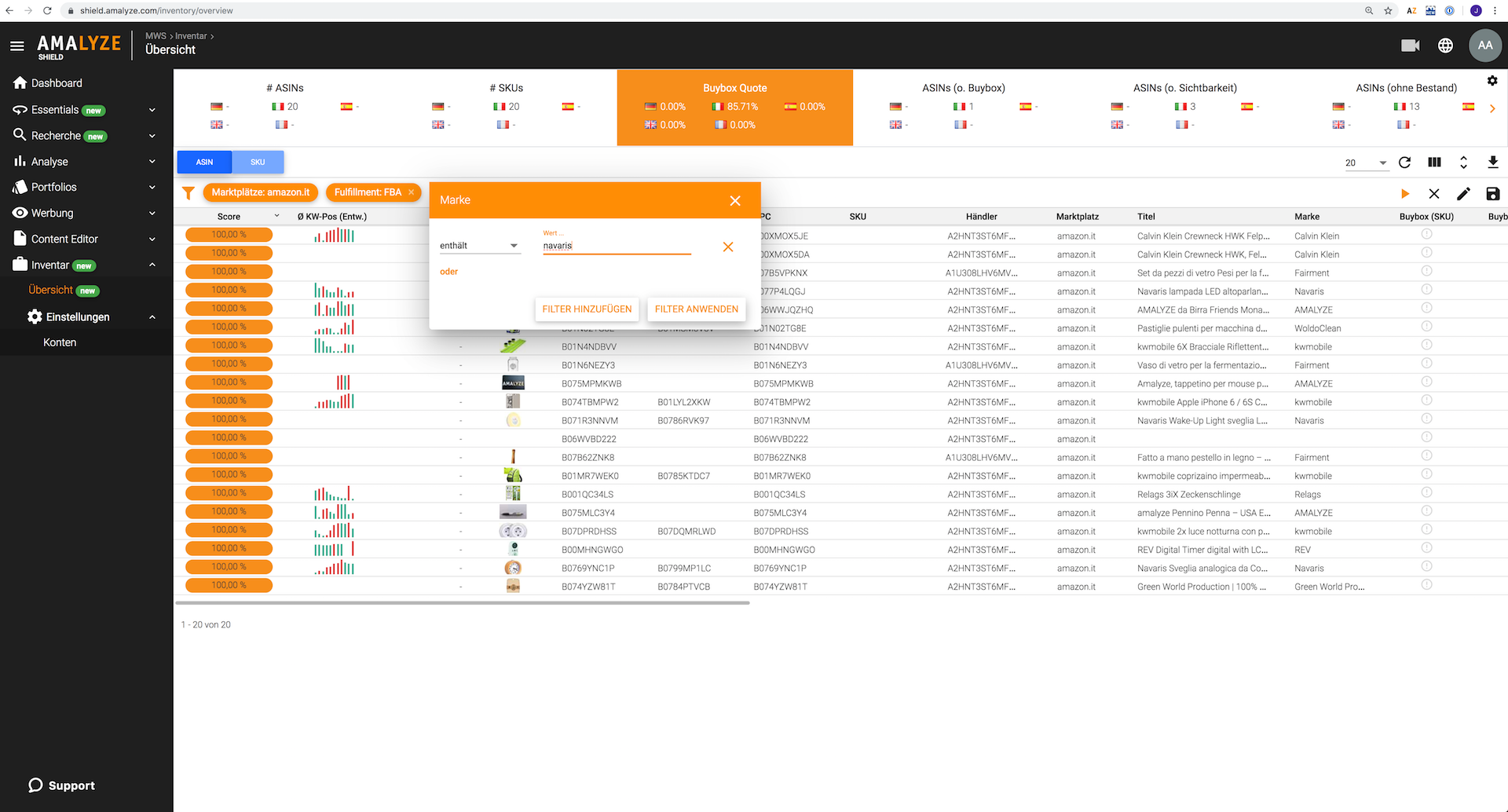Viewport: 1508px width, 812px height.
Task: Open Support chat
Action: click(61, 785)
